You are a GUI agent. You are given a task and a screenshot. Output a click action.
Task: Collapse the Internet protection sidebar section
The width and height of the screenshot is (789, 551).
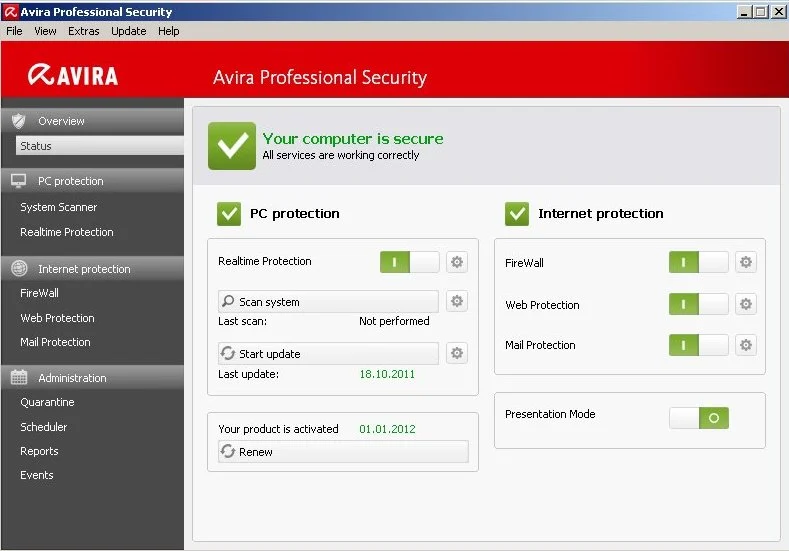coord(93,269)
